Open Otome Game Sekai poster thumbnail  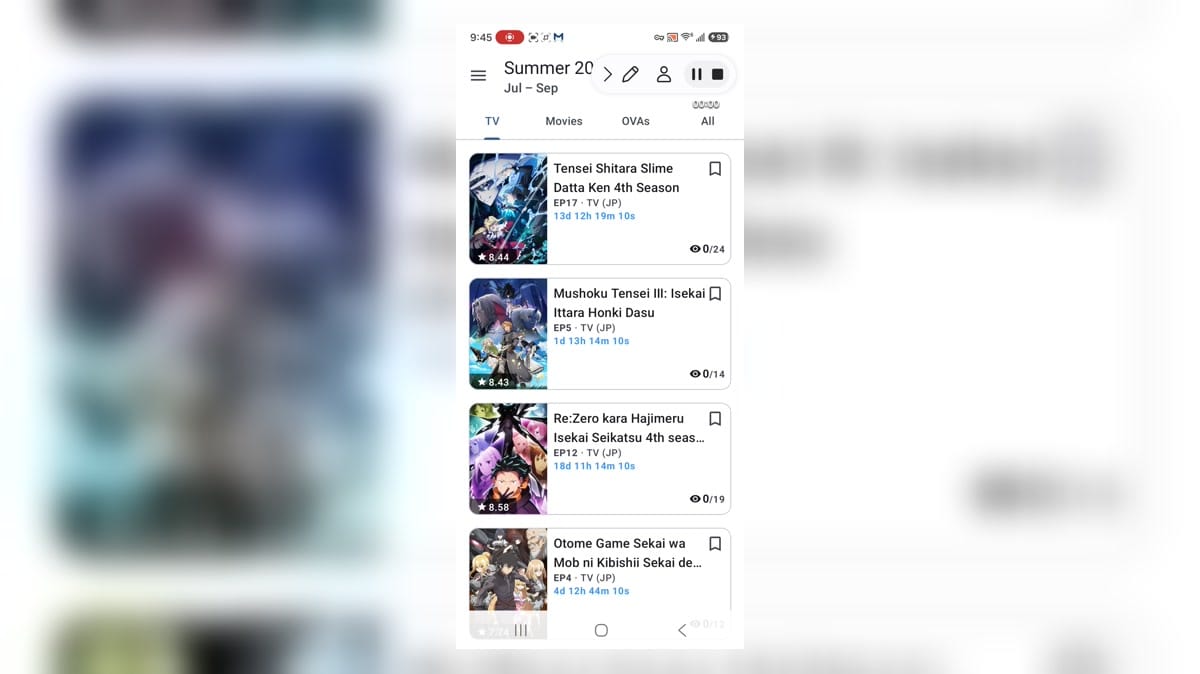click(x=508, y=584)
